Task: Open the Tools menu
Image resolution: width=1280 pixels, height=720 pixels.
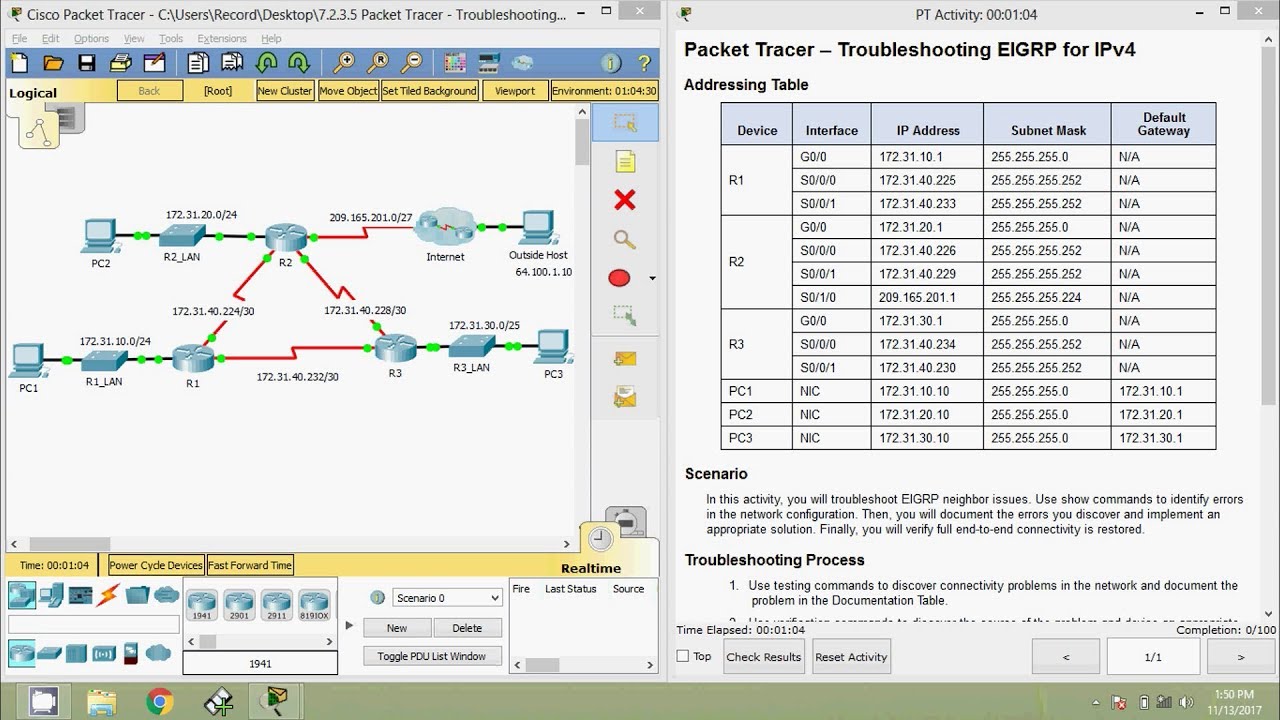Action: click(171, 39)
